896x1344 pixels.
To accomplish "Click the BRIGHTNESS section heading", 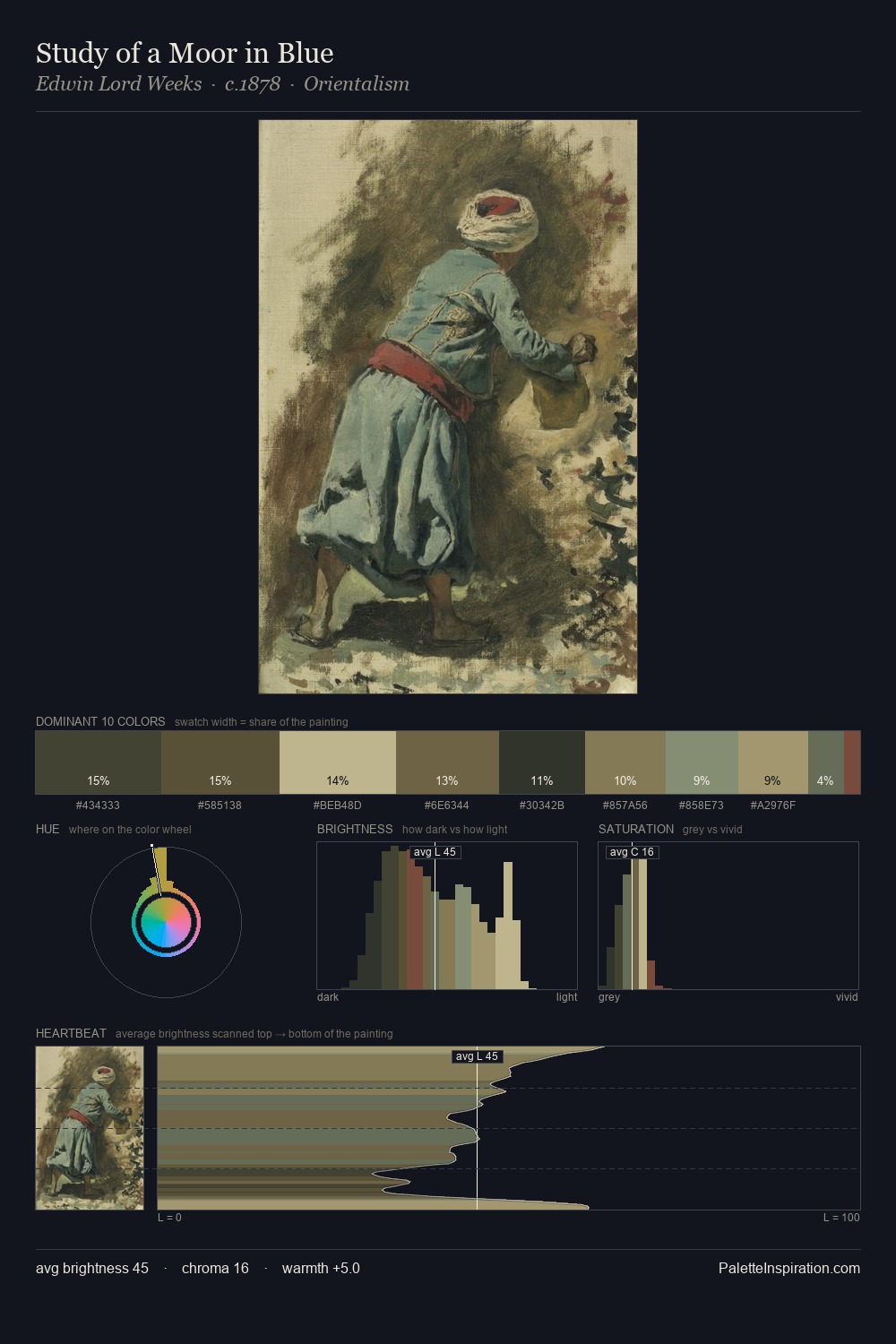I will (x=355, y=829).
